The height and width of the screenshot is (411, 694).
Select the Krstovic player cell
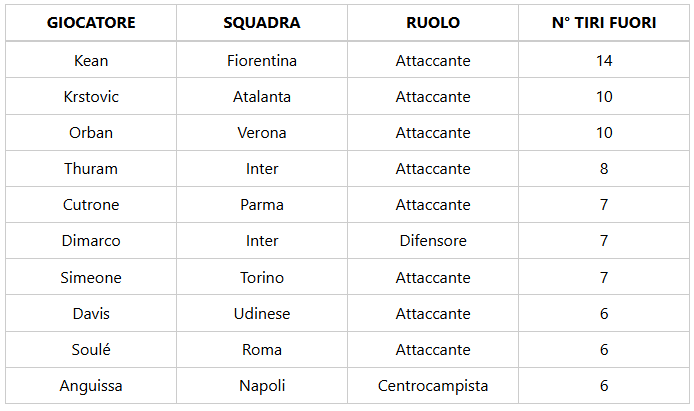click(91, 97)
